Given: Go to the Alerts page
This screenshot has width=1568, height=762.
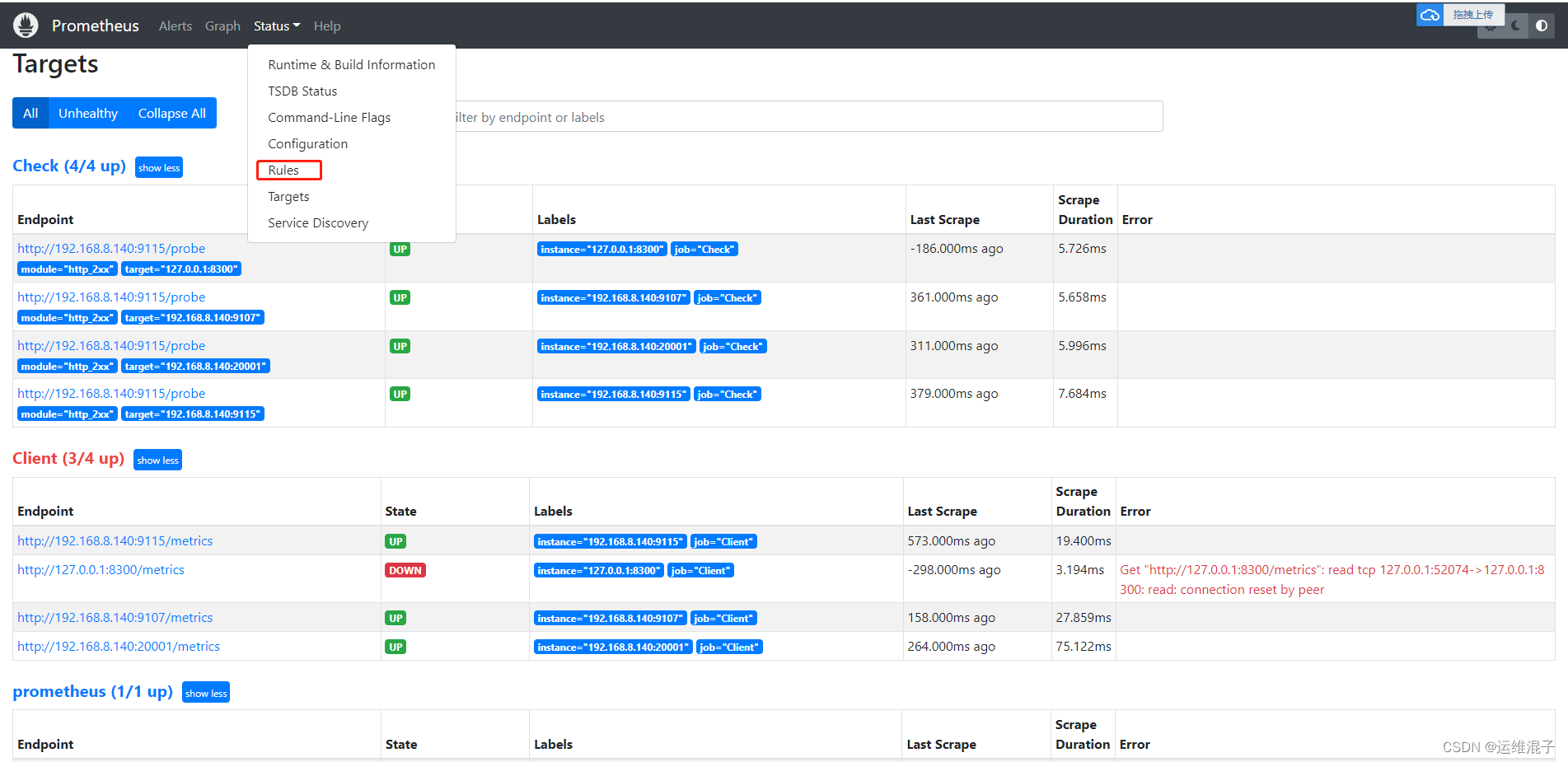Looking at the screenshot, I should click(x=176, y=26).
